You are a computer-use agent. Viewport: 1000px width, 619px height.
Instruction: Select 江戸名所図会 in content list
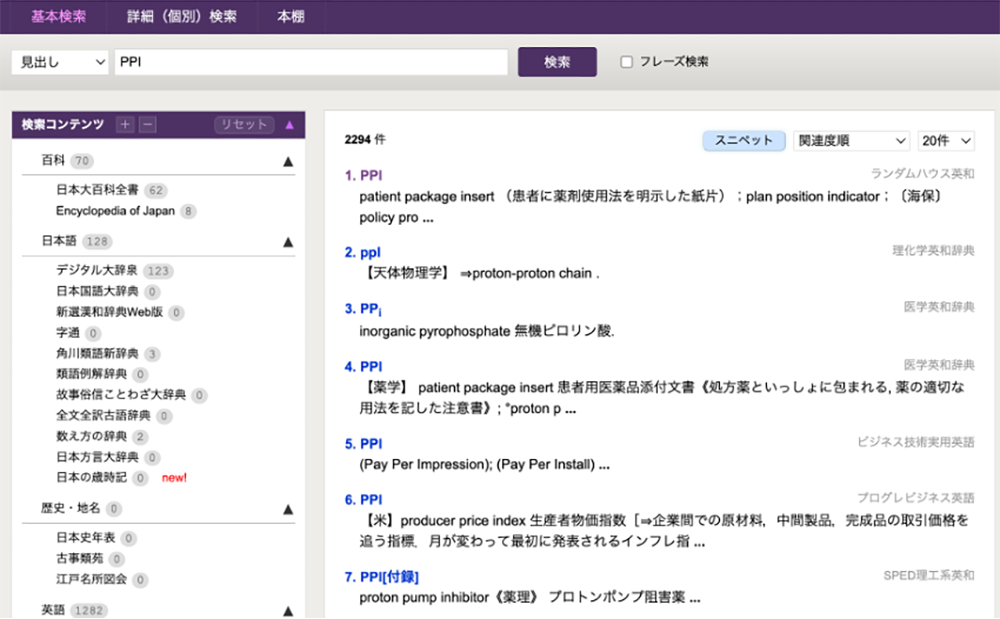point(91,579)
